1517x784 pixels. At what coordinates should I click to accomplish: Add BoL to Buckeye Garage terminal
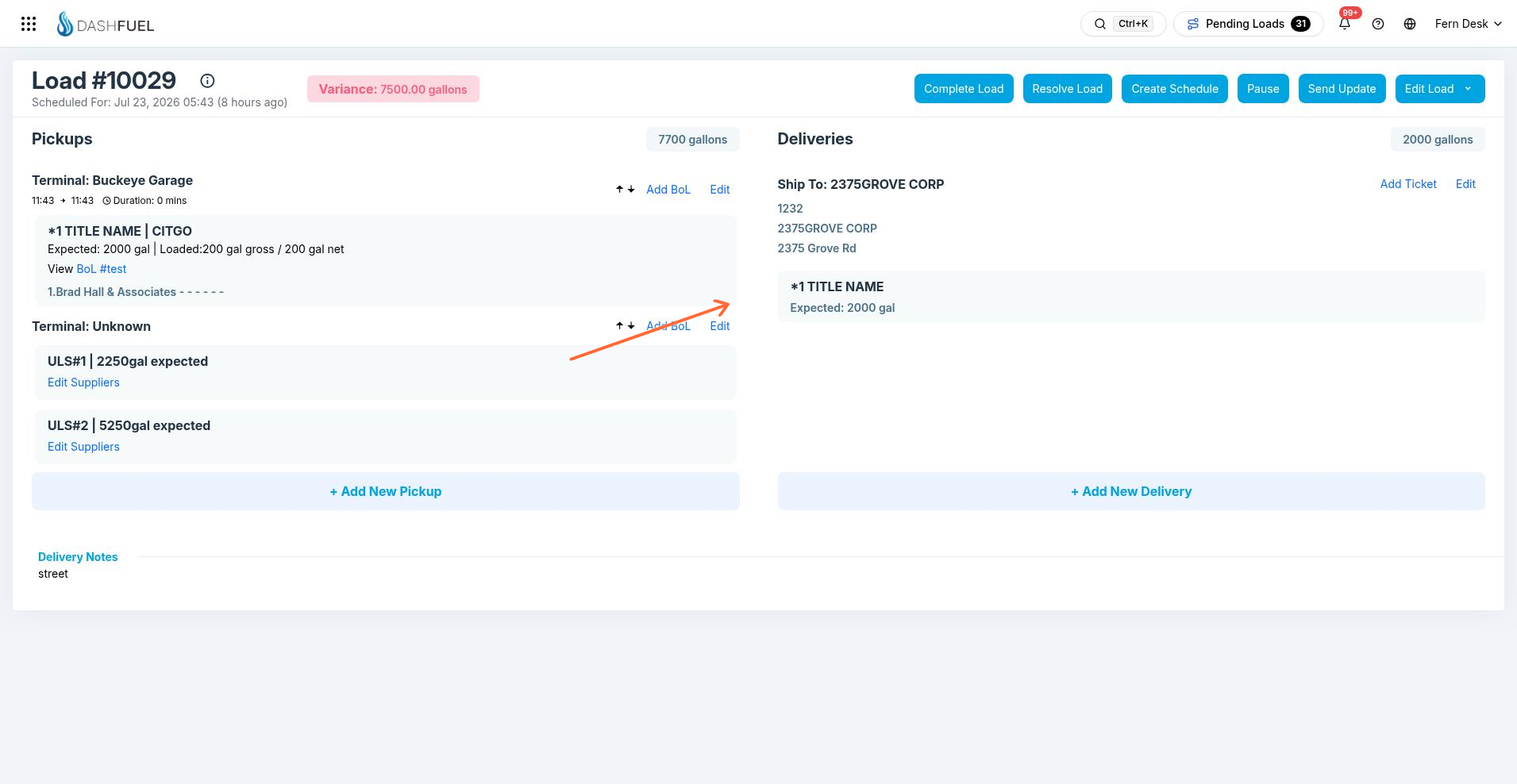(x=668, y=190)
